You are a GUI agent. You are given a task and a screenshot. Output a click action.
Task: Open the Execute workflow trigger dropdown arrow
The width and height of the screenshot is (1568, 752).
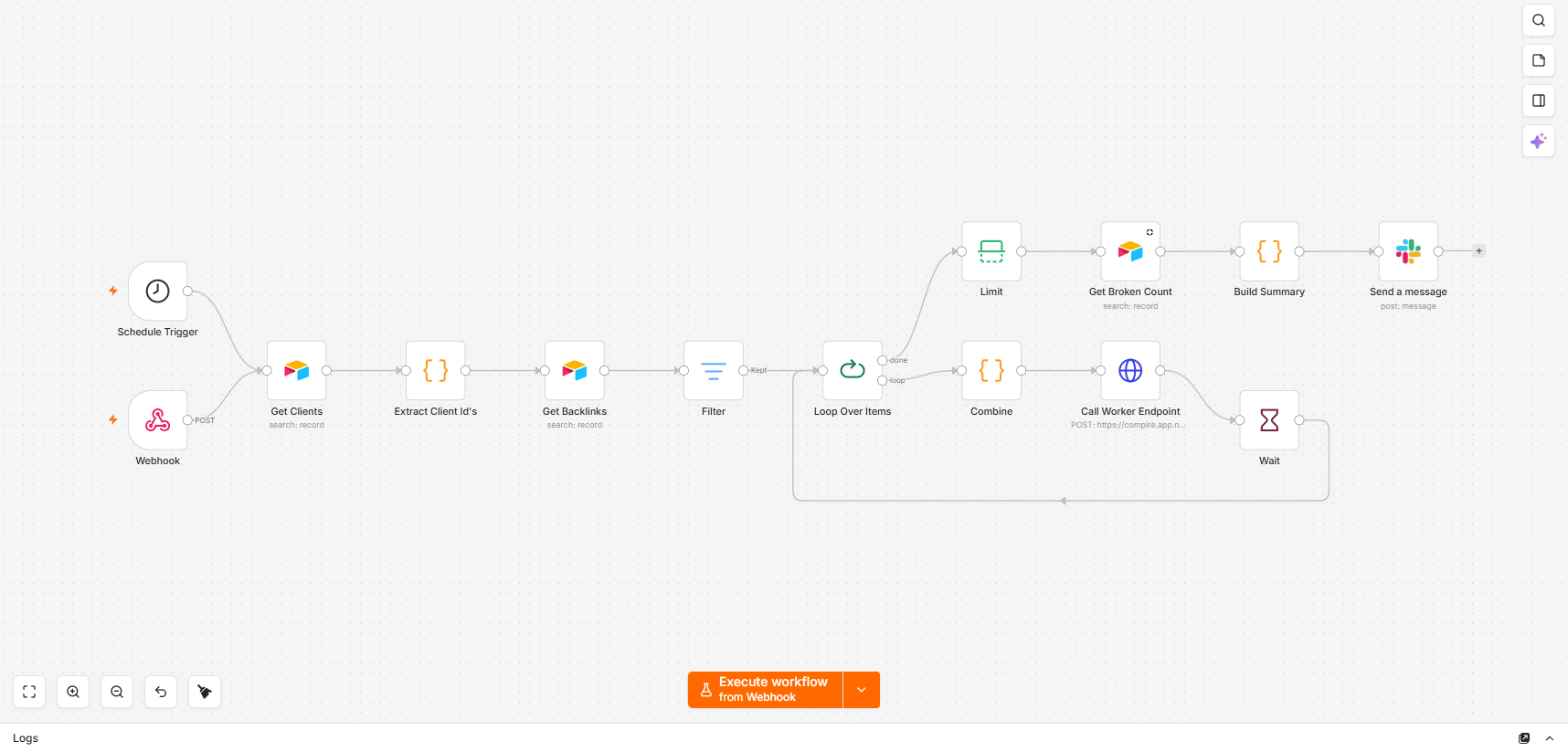click(862, 690)
